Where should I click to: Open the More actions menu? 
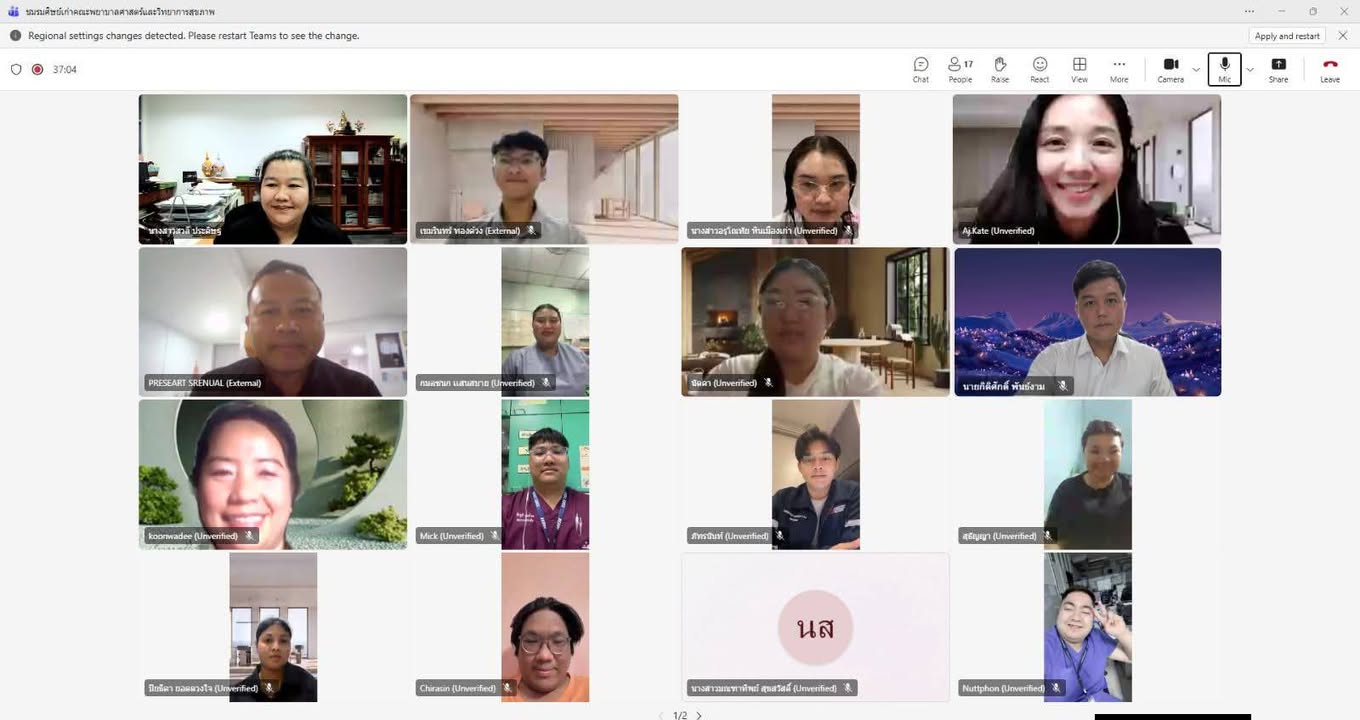tap(1119, 68)
